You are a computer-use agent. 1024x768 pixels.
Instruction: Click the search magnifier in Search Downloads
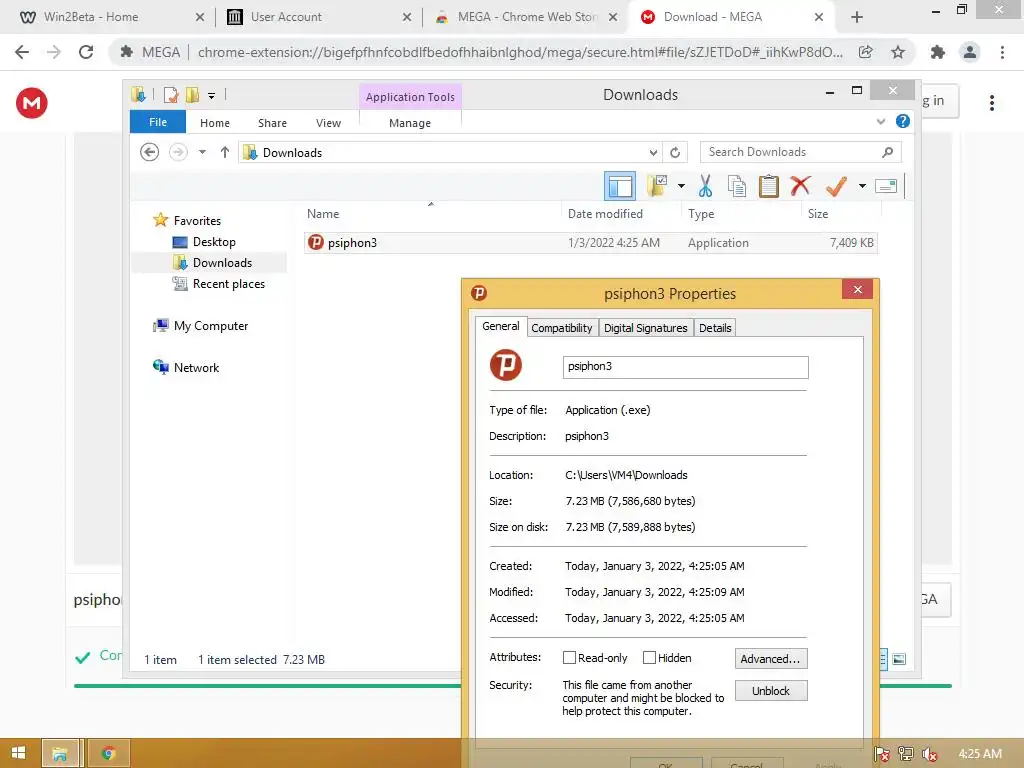[x=887, y=152]
